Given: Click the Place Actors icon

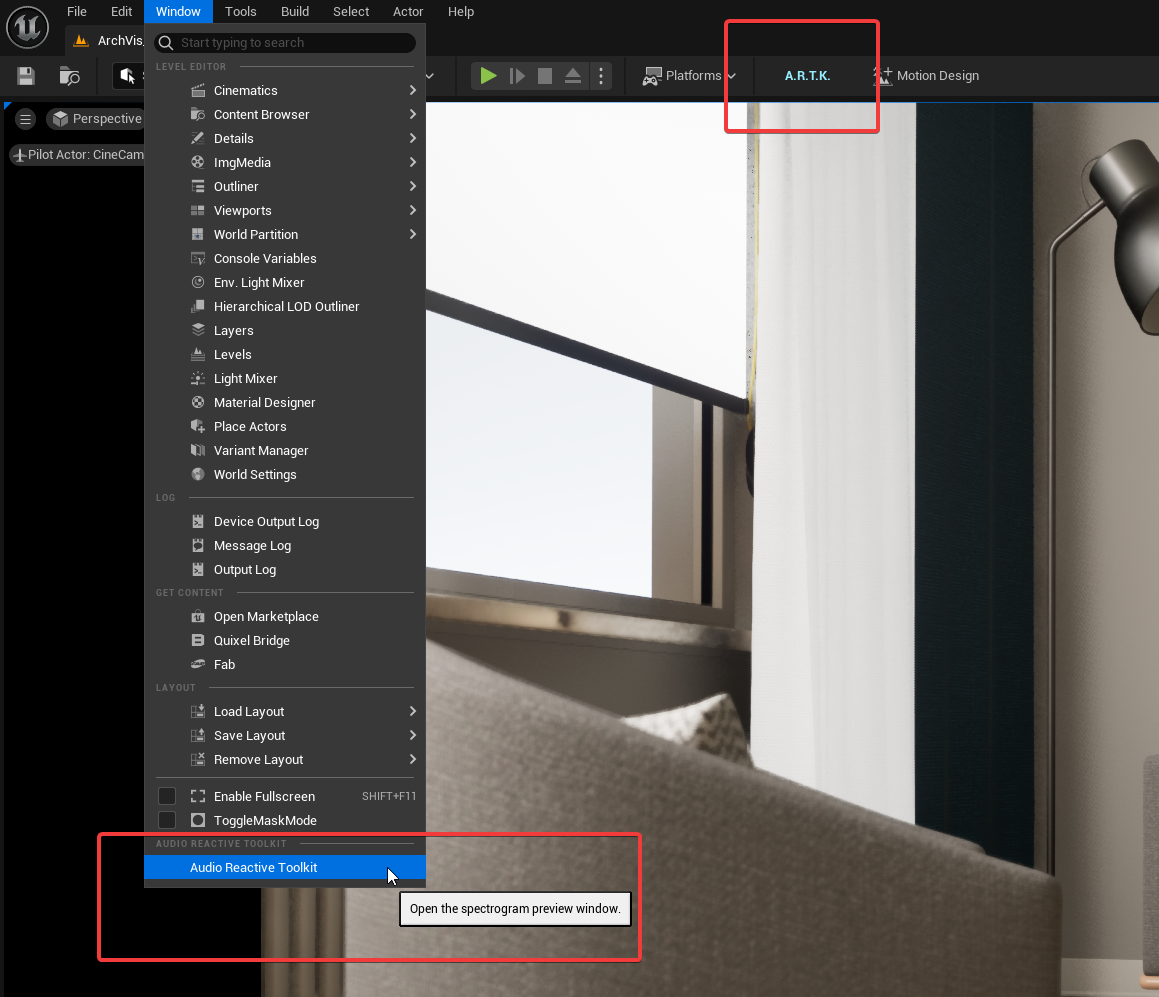Looking at the screenshot, I should point(198,426).
